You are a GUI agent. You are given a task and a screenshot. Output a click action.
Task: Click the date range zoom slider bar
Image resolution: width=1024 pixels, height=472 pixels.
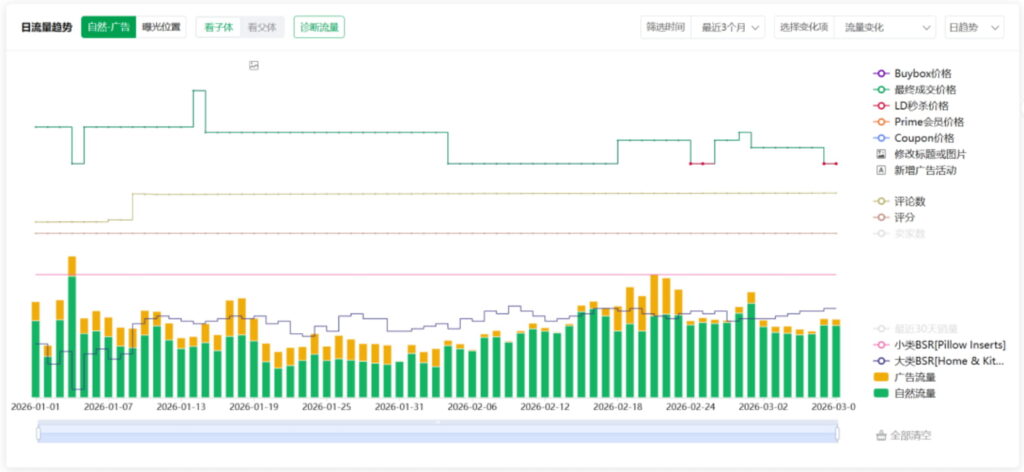437,432
